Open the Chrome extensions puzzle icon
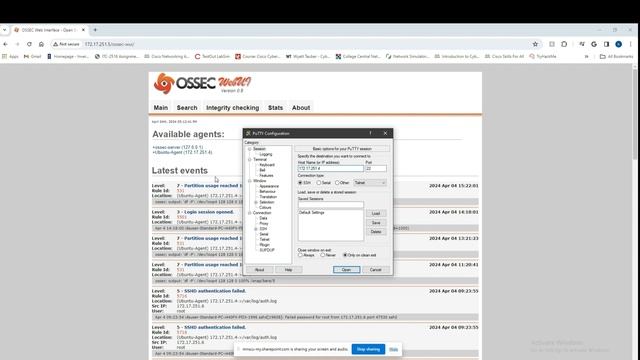The width and height of the screenshot is (640, 360). (564, 44)
